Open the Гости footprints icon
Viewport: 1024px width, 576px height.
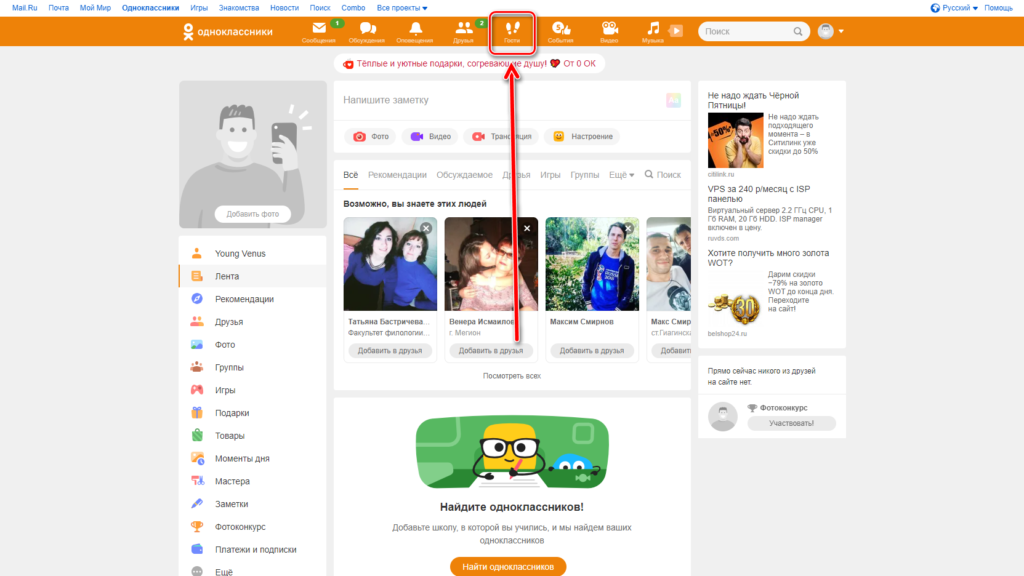tap(512, 31)
